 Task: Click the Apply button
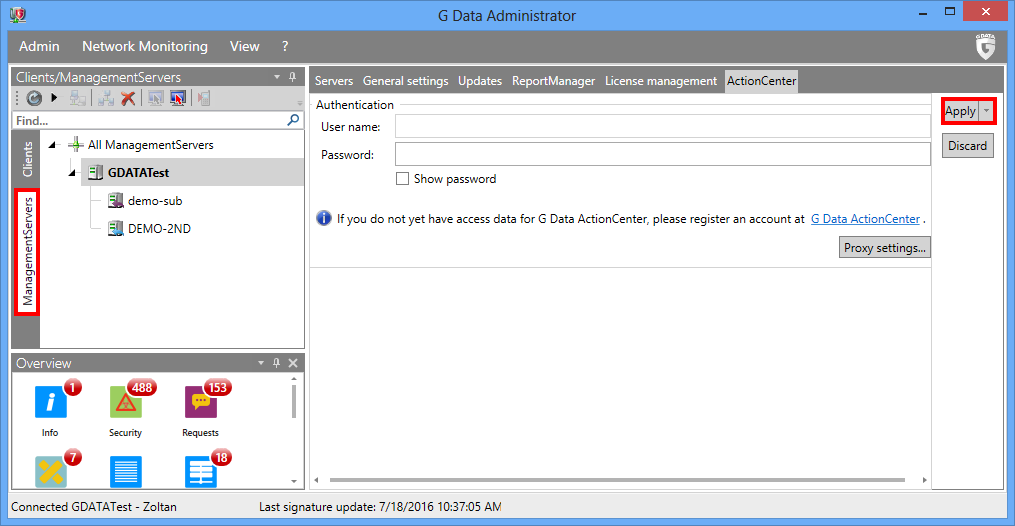pos(961,111)
